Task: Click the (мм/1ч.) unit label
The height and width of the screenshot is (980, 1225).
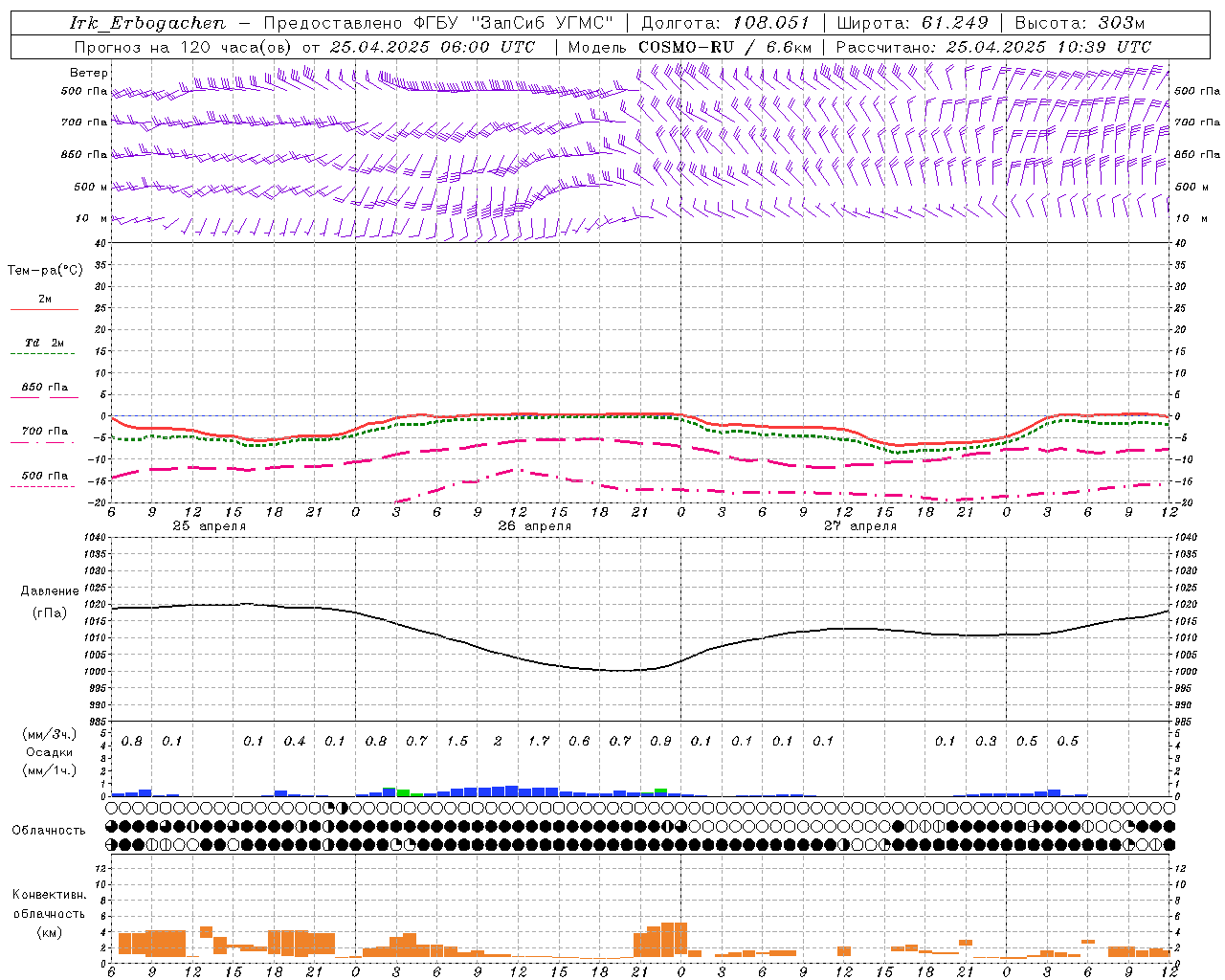Action: pos(50,770)
